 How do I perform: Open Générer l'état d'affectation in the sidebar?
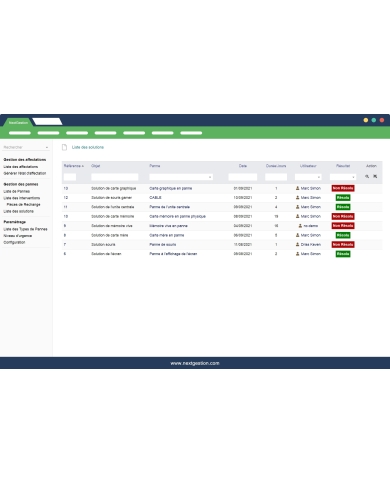(25, 173)
